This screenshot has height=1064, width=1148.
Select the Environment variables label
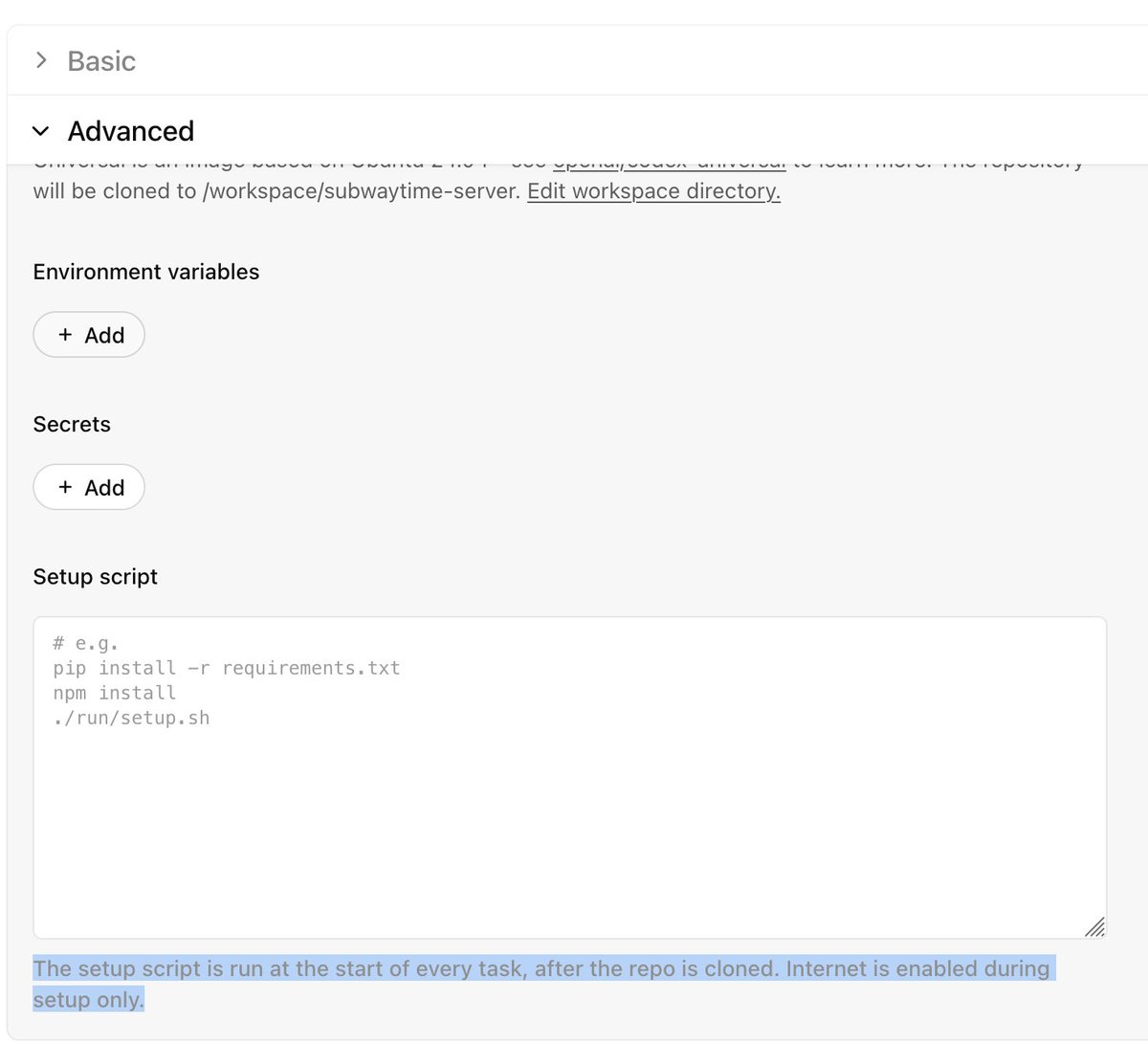click(x=146, y=272)
